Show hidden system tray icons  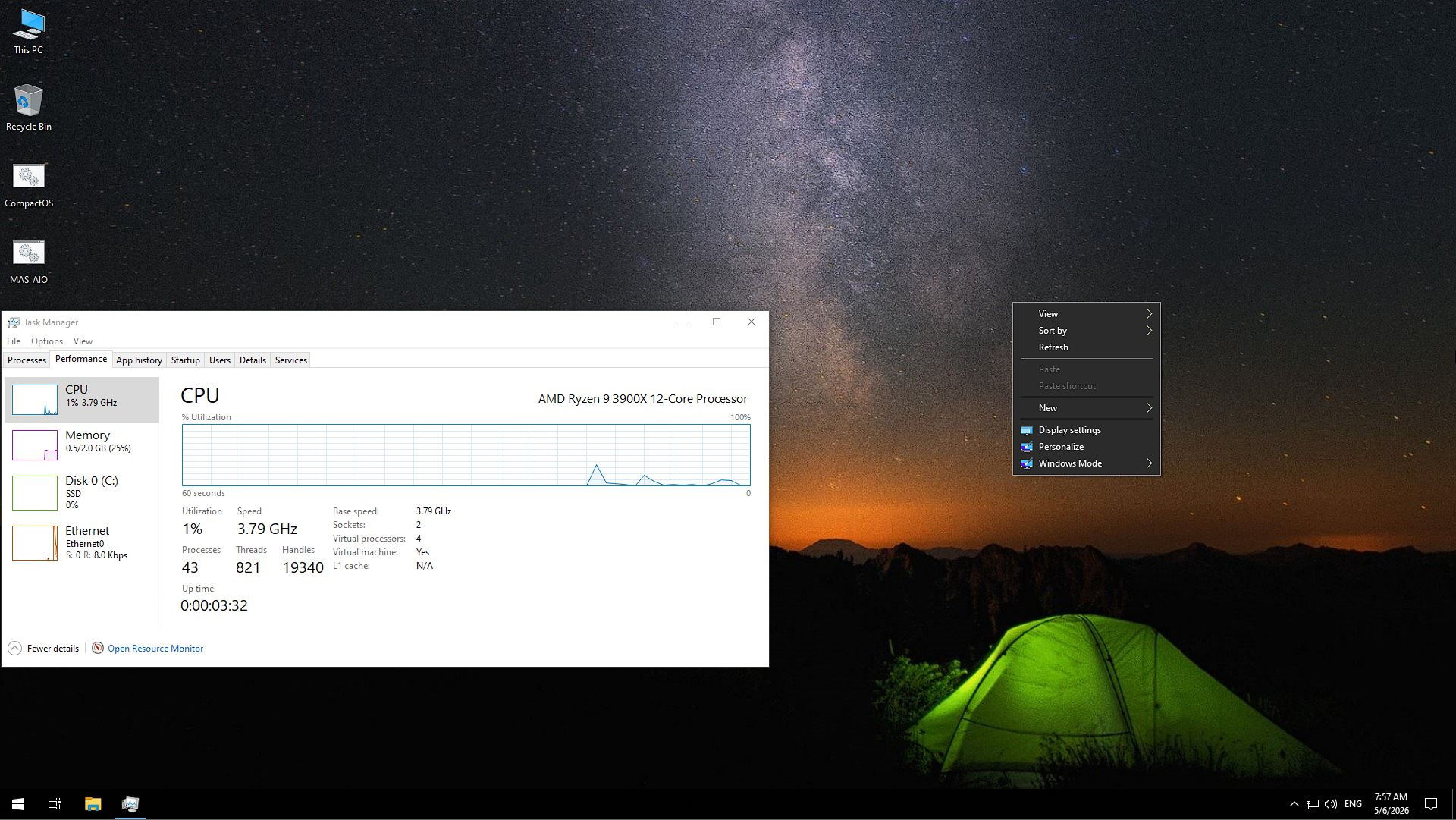[1294, 804]
